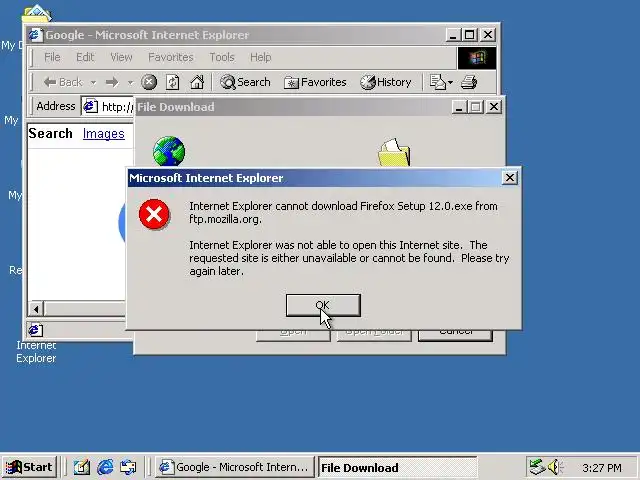The width and height of the screenshot is (640, 480).
Task: Click the horizontal scrollbar left arrow
Action: point(36,309)
